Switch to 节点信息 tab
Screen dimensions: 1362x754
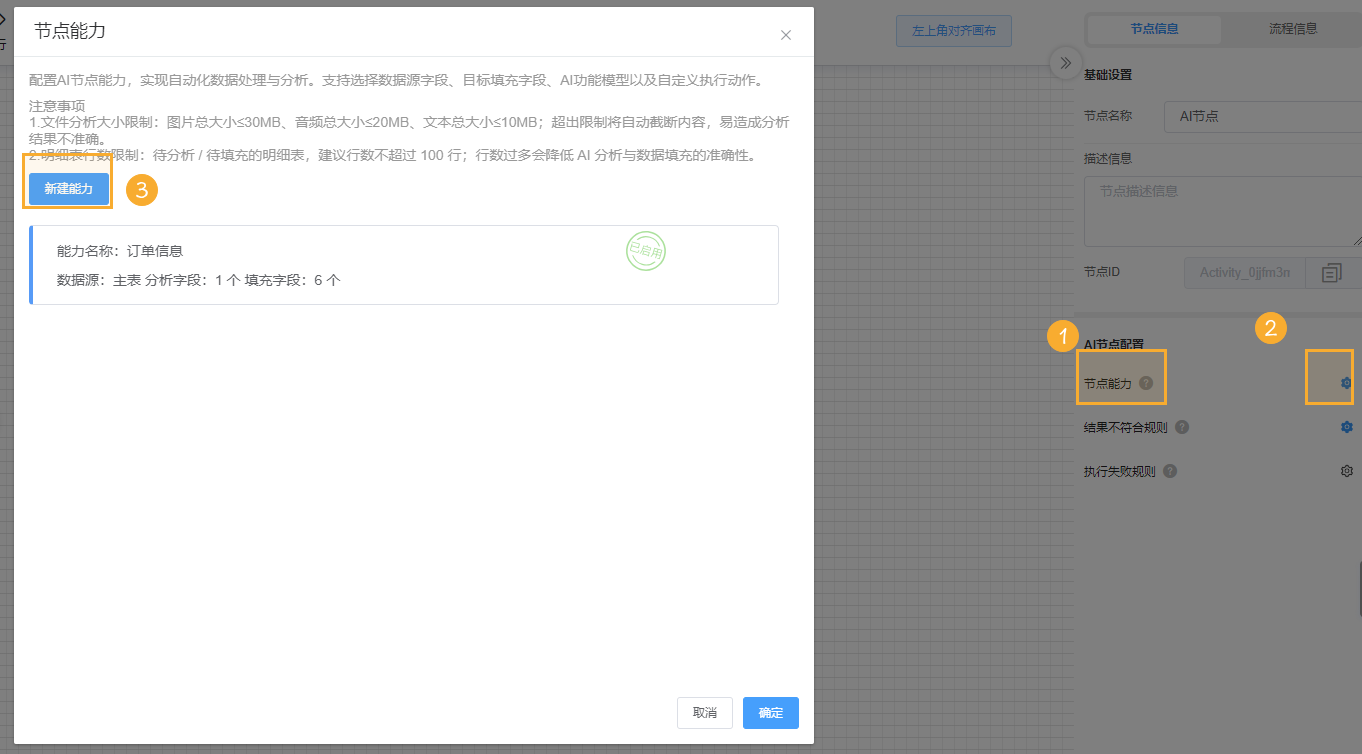(1154, 29)
